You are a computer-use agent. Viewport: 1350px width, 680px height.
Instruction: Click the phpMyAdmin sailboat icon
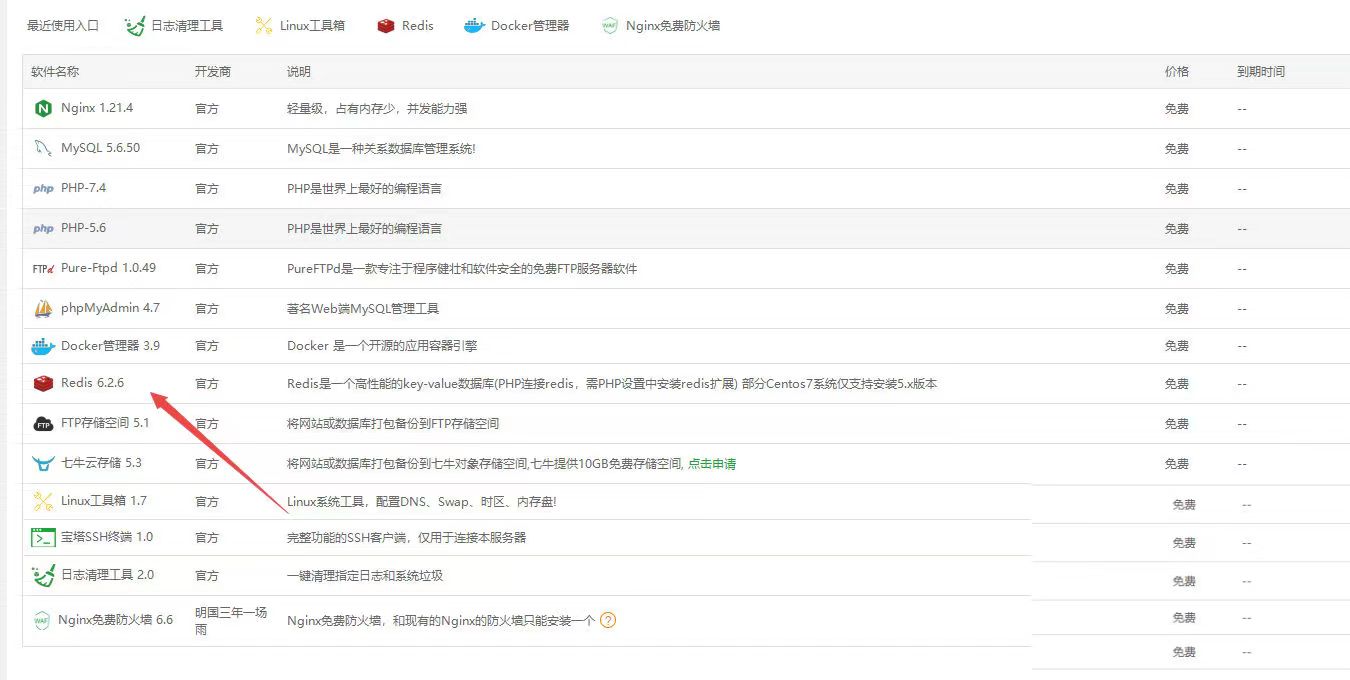43,308
